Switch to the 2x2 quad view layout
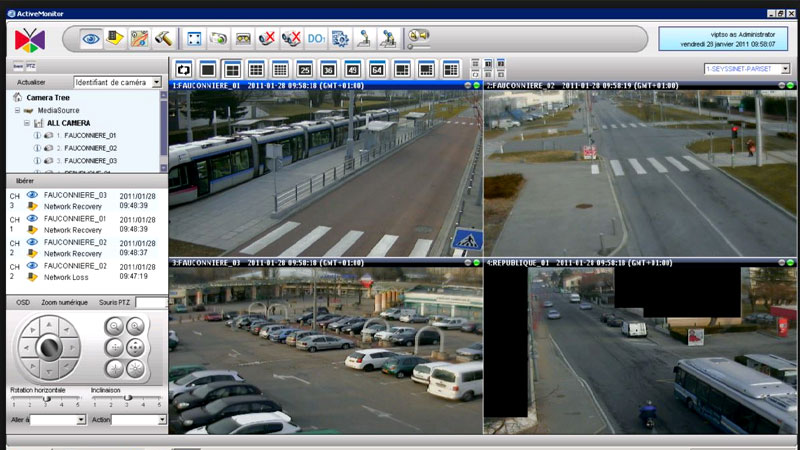The width and height of the screenshot is (800, 450). click(232, 69)
